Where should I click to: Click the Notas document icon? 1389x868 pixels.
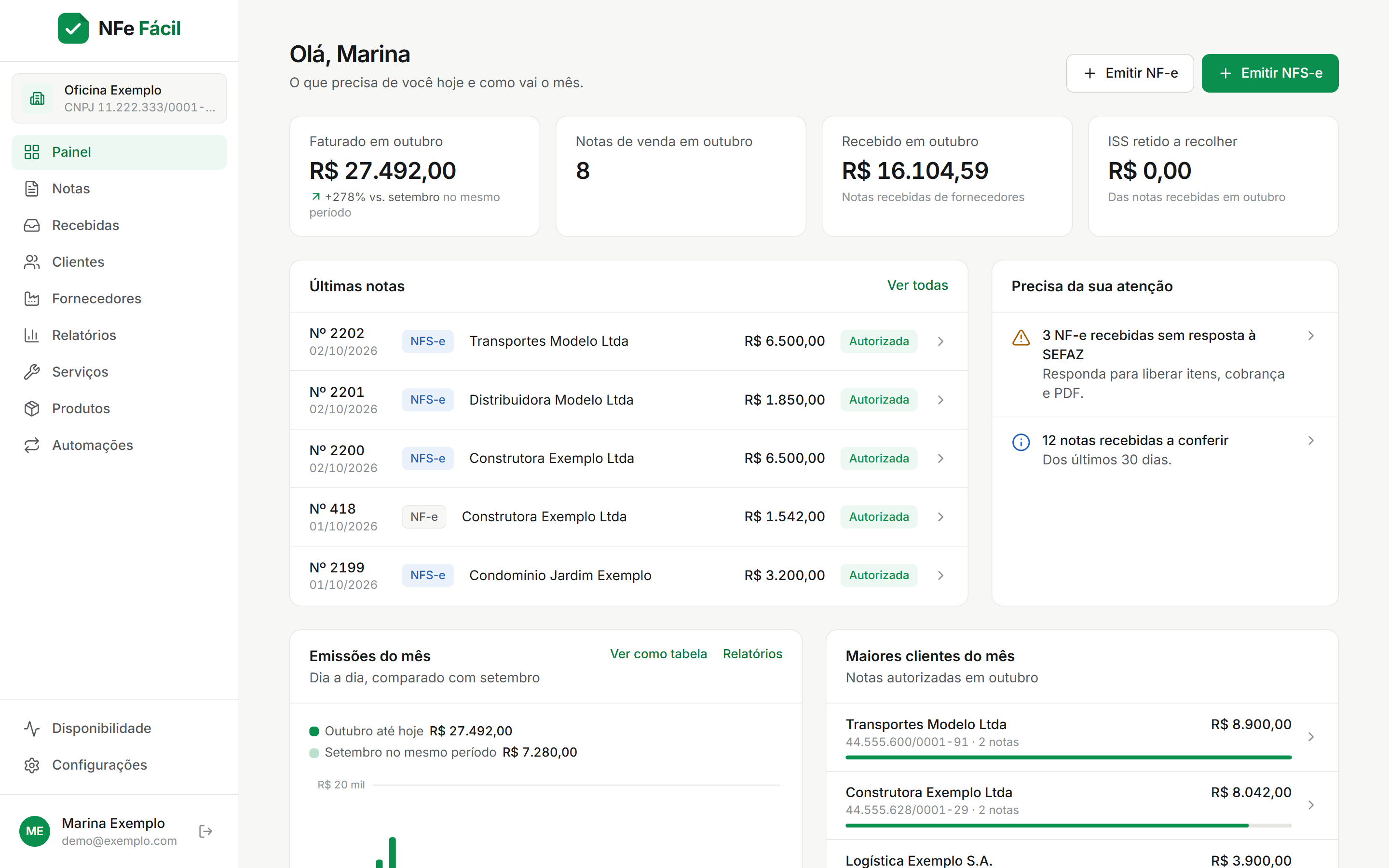tap(31, 189)
